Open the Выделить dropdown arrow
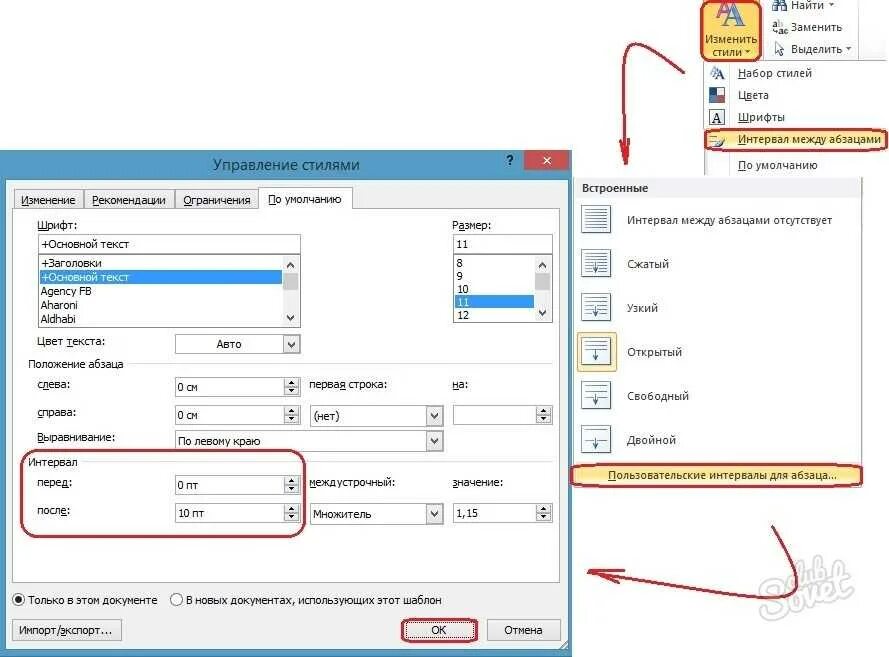This screenshot has width=889, height=657. (x=849, y=49)
